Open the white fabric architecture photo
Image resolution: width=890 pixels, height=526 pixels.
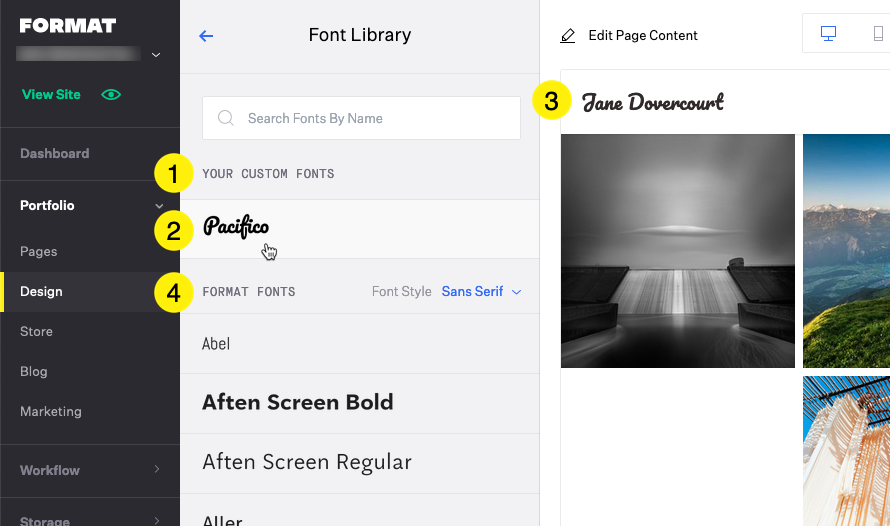(x=846, y=451)
